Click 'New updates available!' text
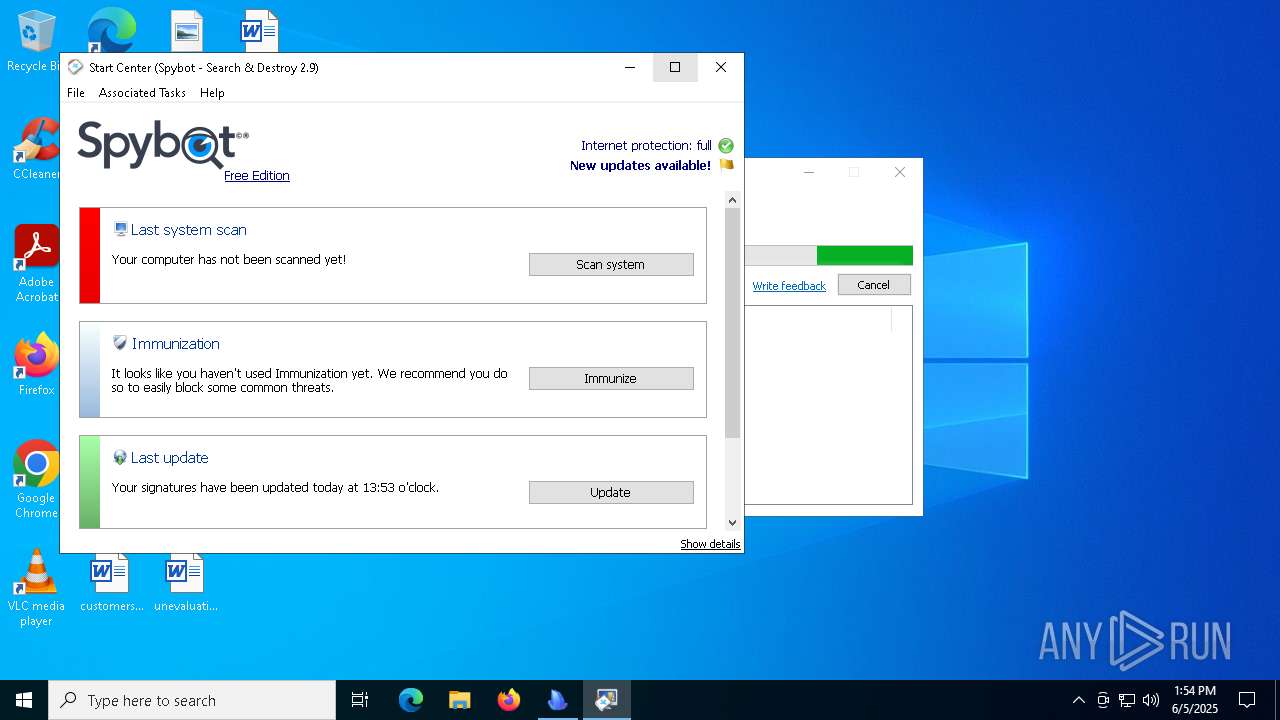Viewport: 1280px width, 720px height. (640, 166)
